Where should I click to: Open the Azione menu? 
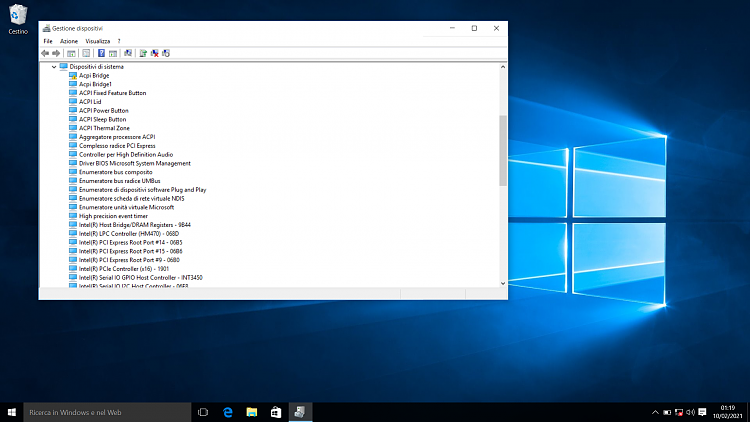[69, 41]
